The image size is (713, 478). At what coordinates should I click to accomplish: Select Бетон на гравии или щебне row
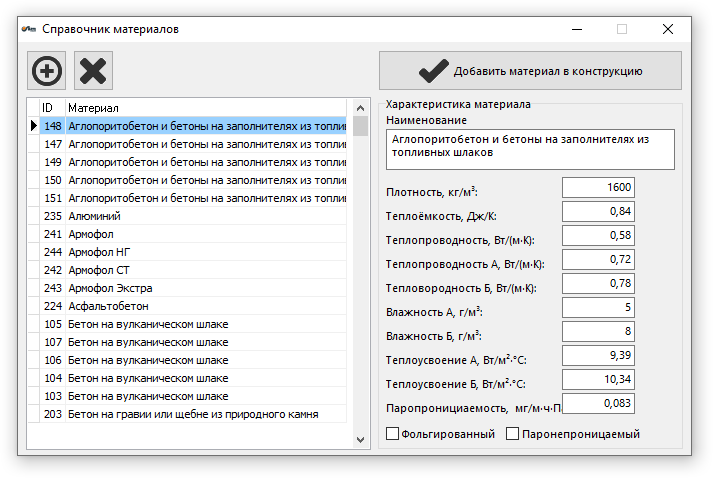[187, 414]
